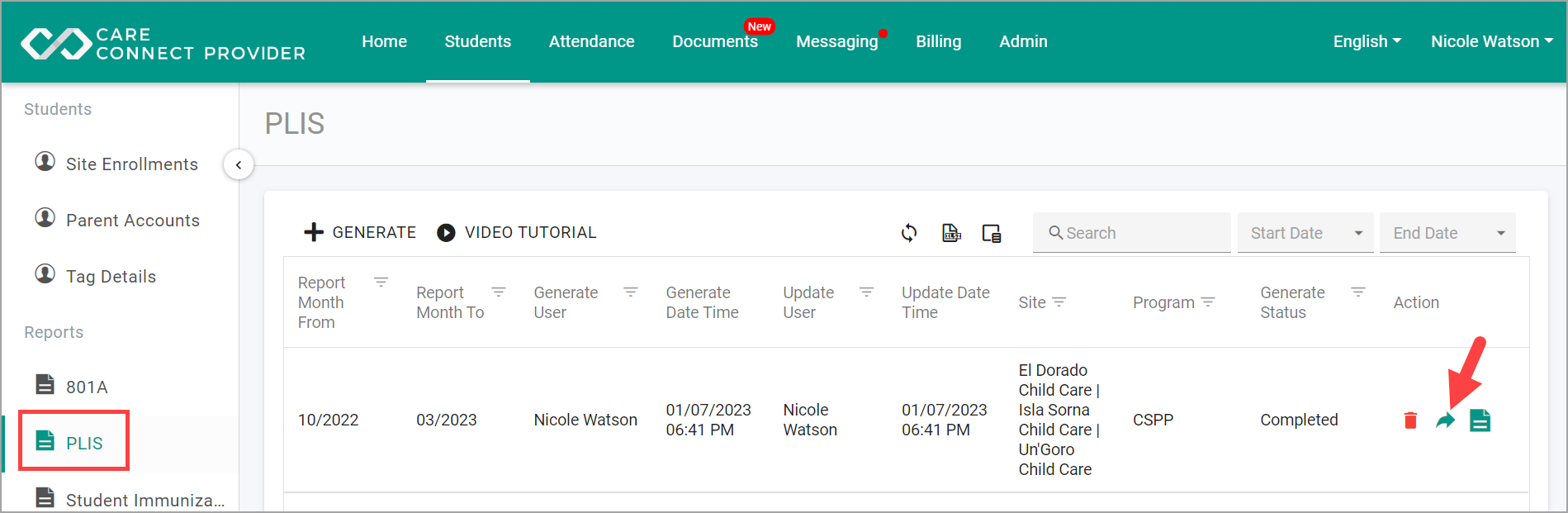
Task: Click the Care Connect Provider logo
Action: 163,44
